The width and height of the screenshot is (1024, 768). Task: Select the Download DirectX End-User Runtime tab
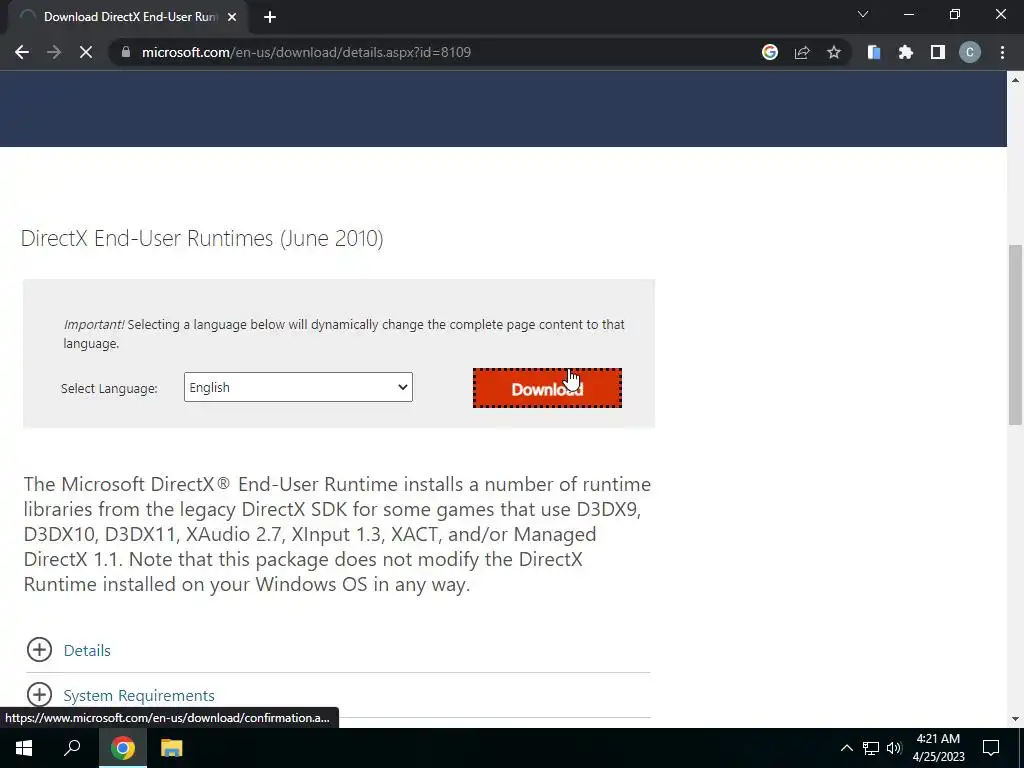[128, 17]
